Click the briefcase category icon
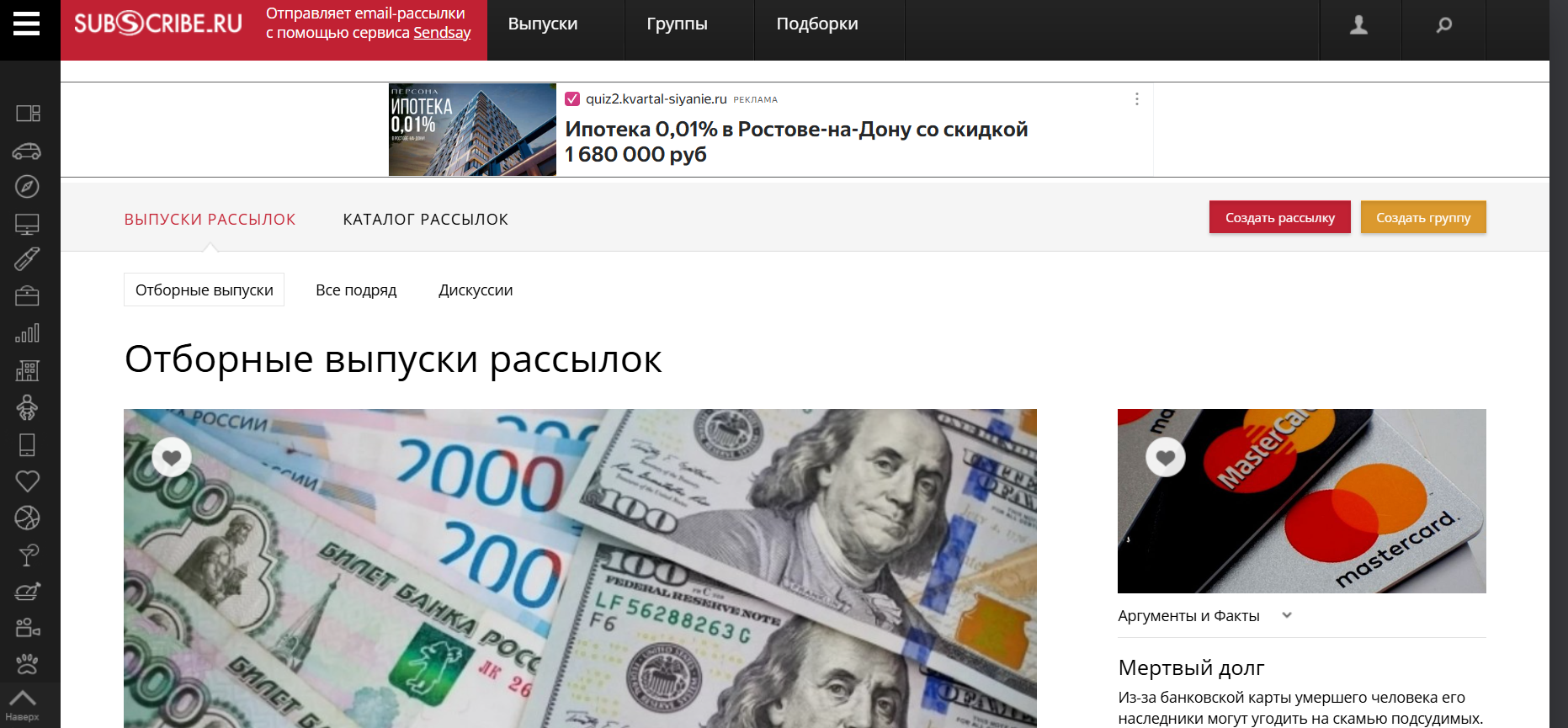Viewport: 1568px width, 728px height. coord(27,296)
